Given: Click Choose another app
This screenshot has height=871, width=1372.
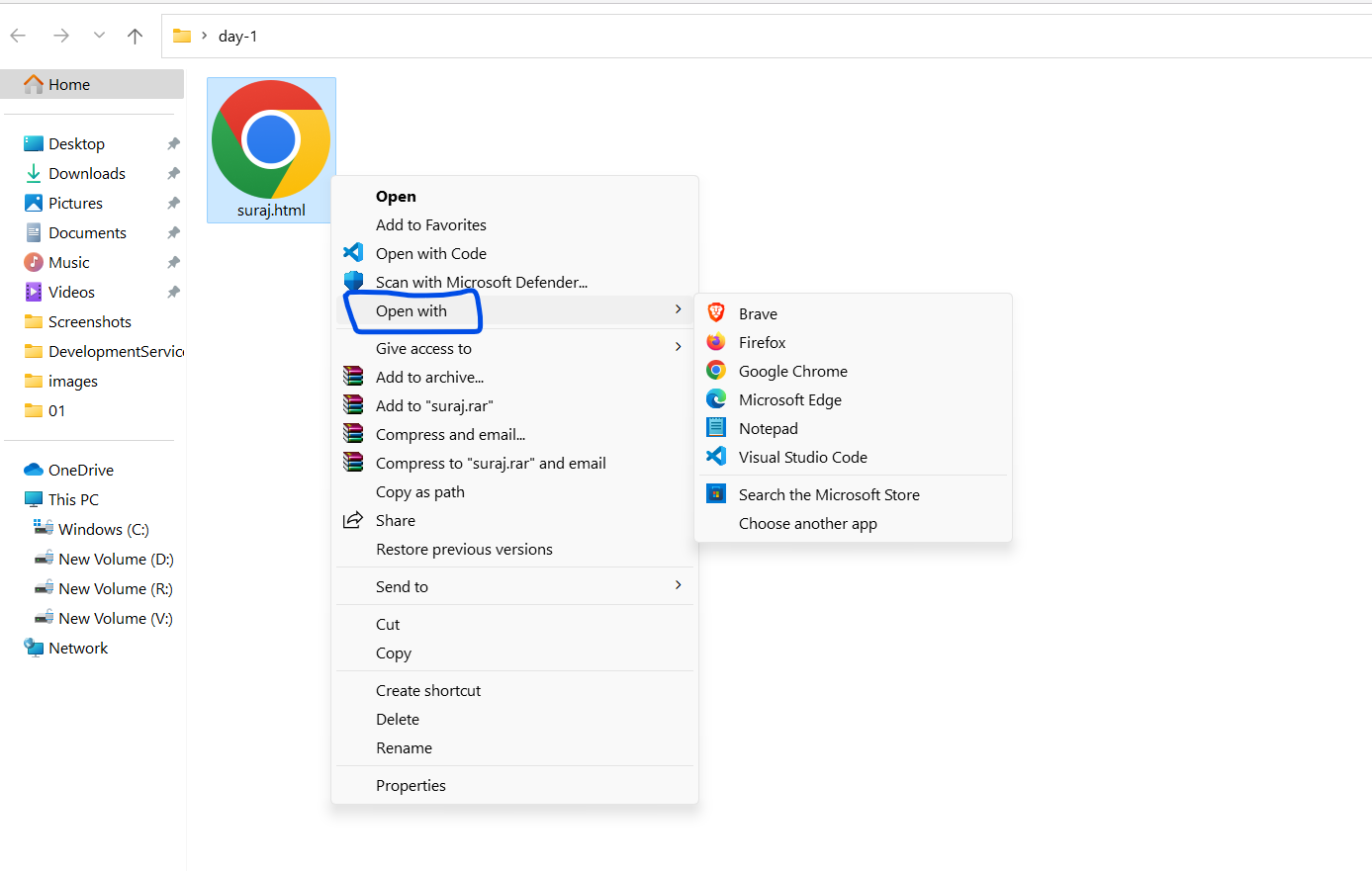Looking at the screenshot, I should [x=853, y=523].
